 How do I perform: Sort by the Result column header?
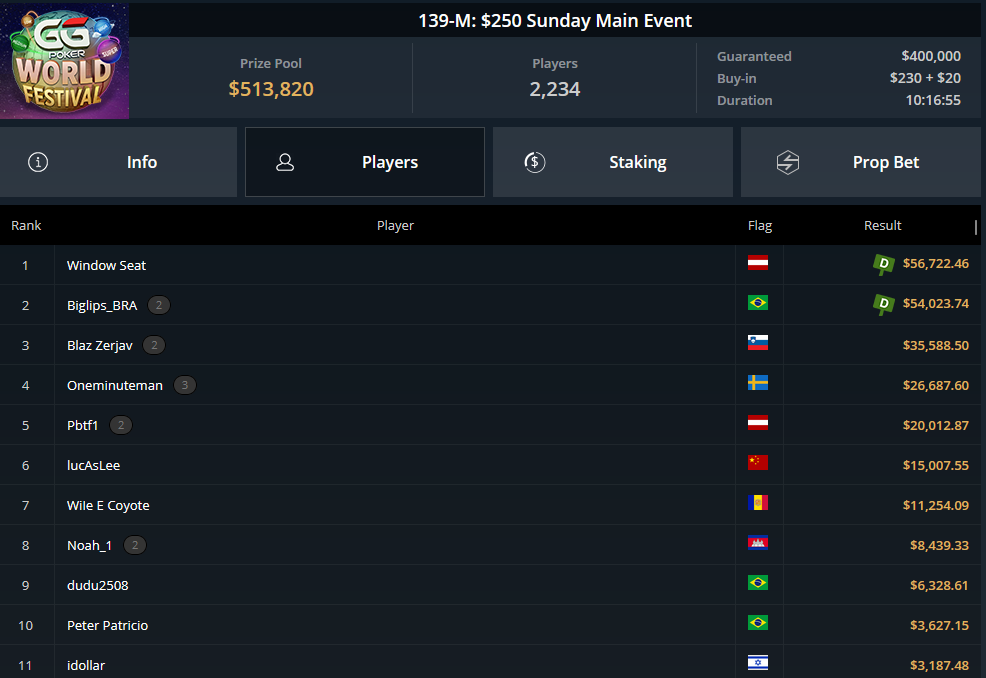coord(882,225)
